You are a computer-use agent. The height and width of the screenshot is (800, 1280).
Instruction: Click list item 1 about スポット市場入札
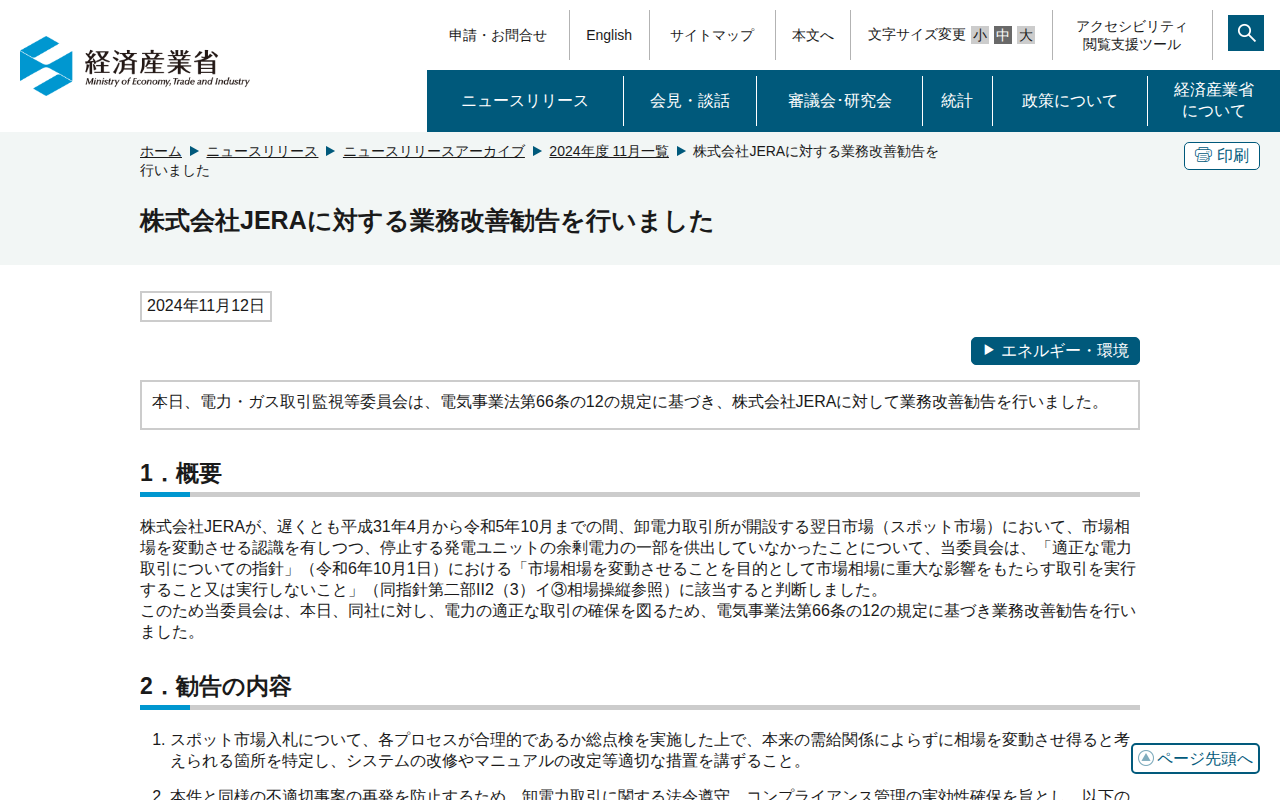coord(650,750)
